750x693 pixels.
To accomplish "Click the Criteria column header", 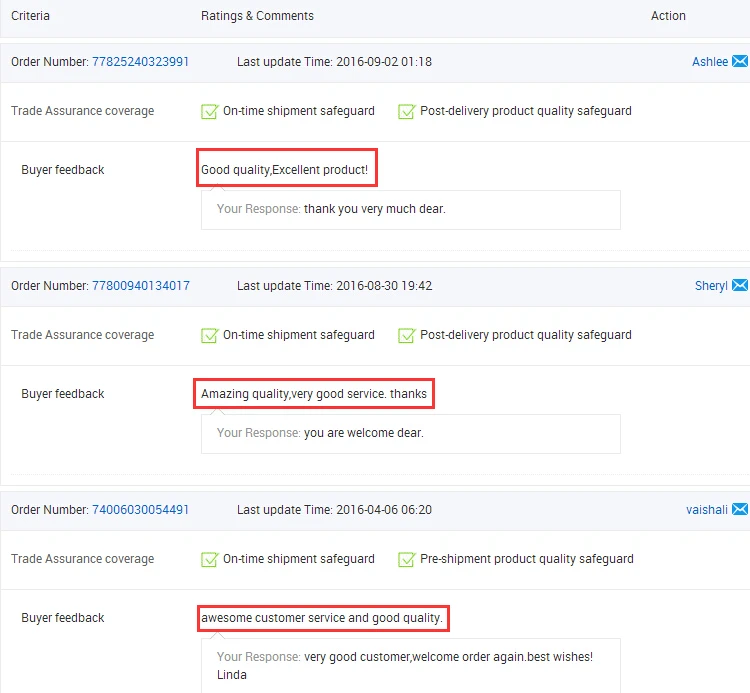I will (x=30, y=16).
